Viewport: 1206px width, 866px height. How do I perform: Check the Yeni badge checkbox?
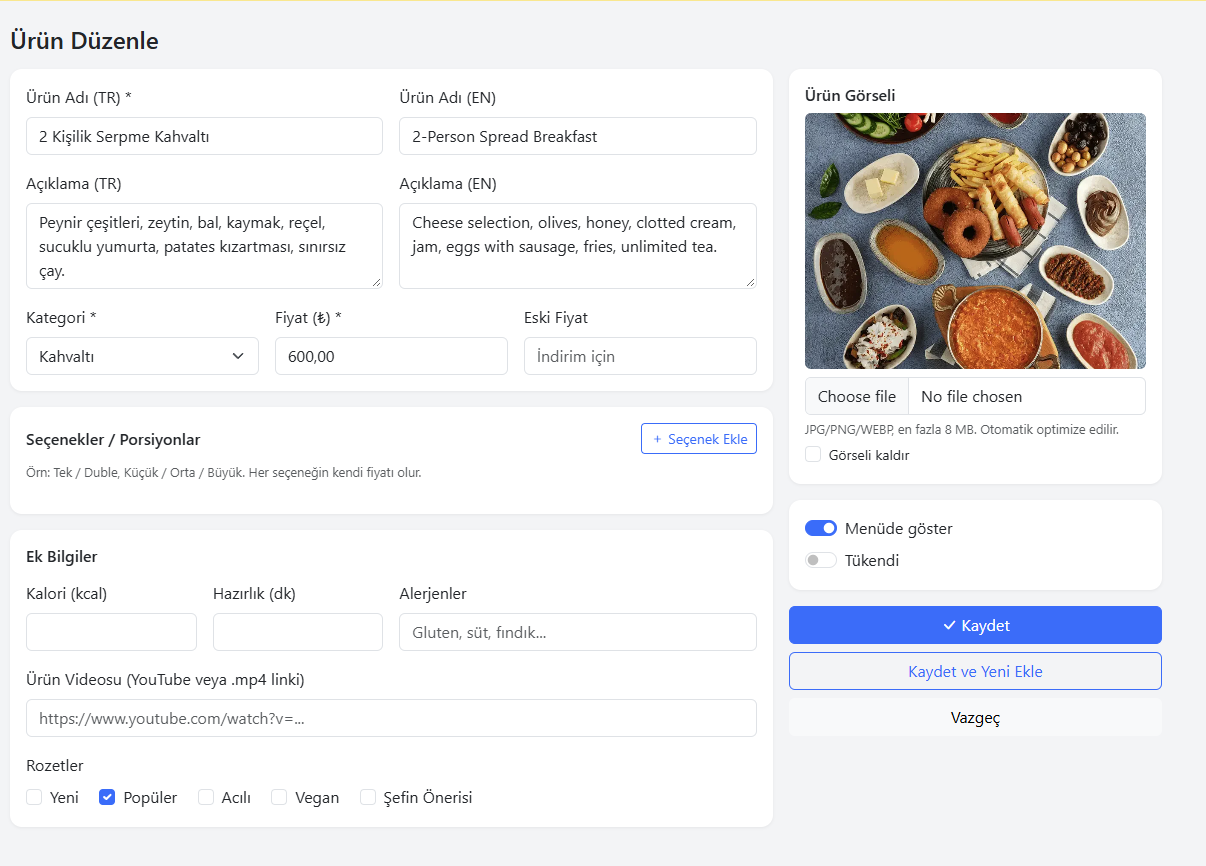(34, 797)
